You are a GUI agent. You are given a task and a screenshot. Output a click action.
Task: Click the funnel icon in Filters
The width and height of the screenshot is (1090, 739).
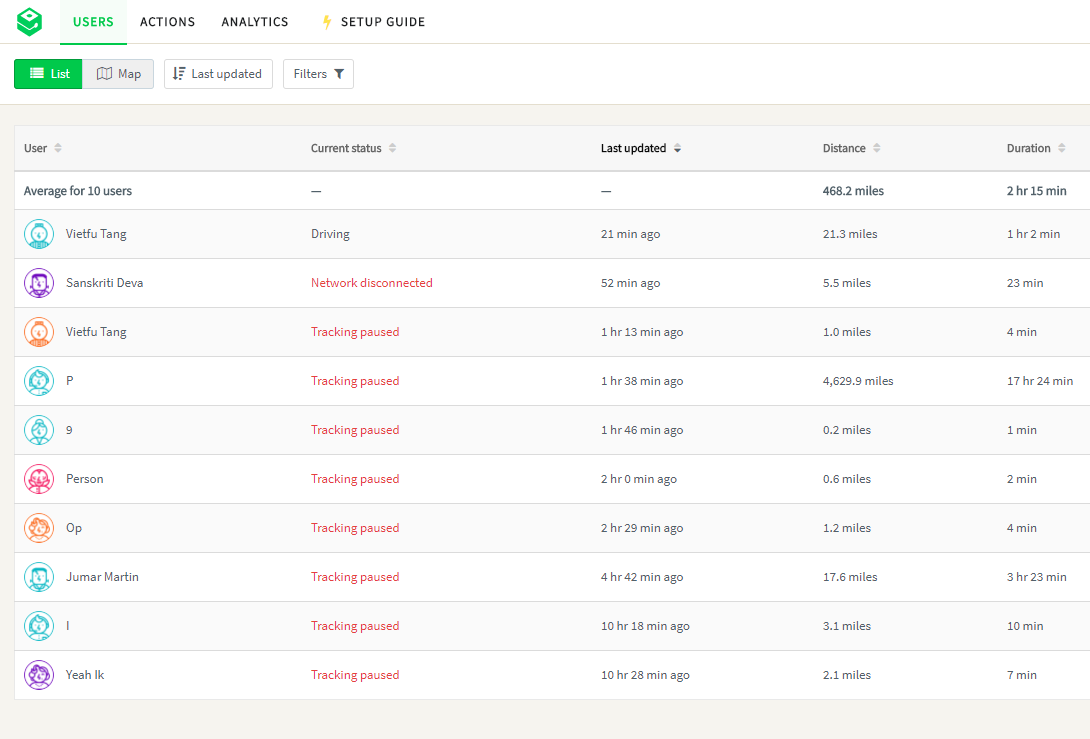pyautogui.click(x=339, y=74)
